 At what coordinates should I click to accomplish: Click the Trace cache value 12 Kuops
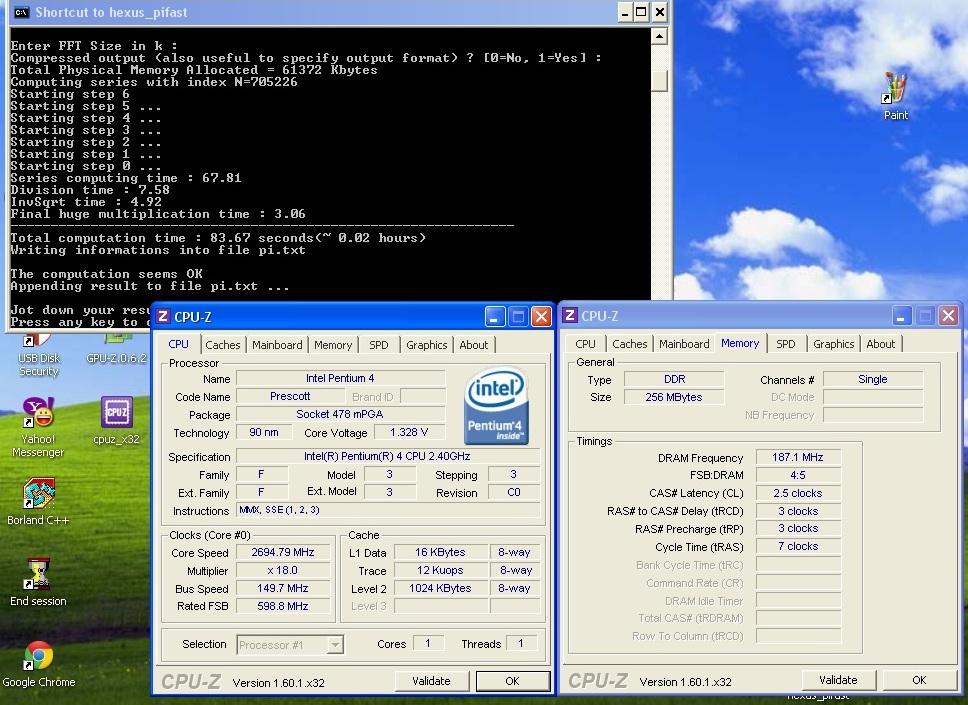[440, 570]
